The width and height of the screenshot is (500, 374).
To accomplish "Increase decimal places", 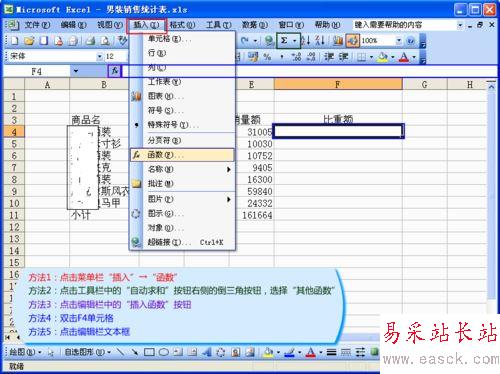I will pyautogui.click(x=296, y=57).
